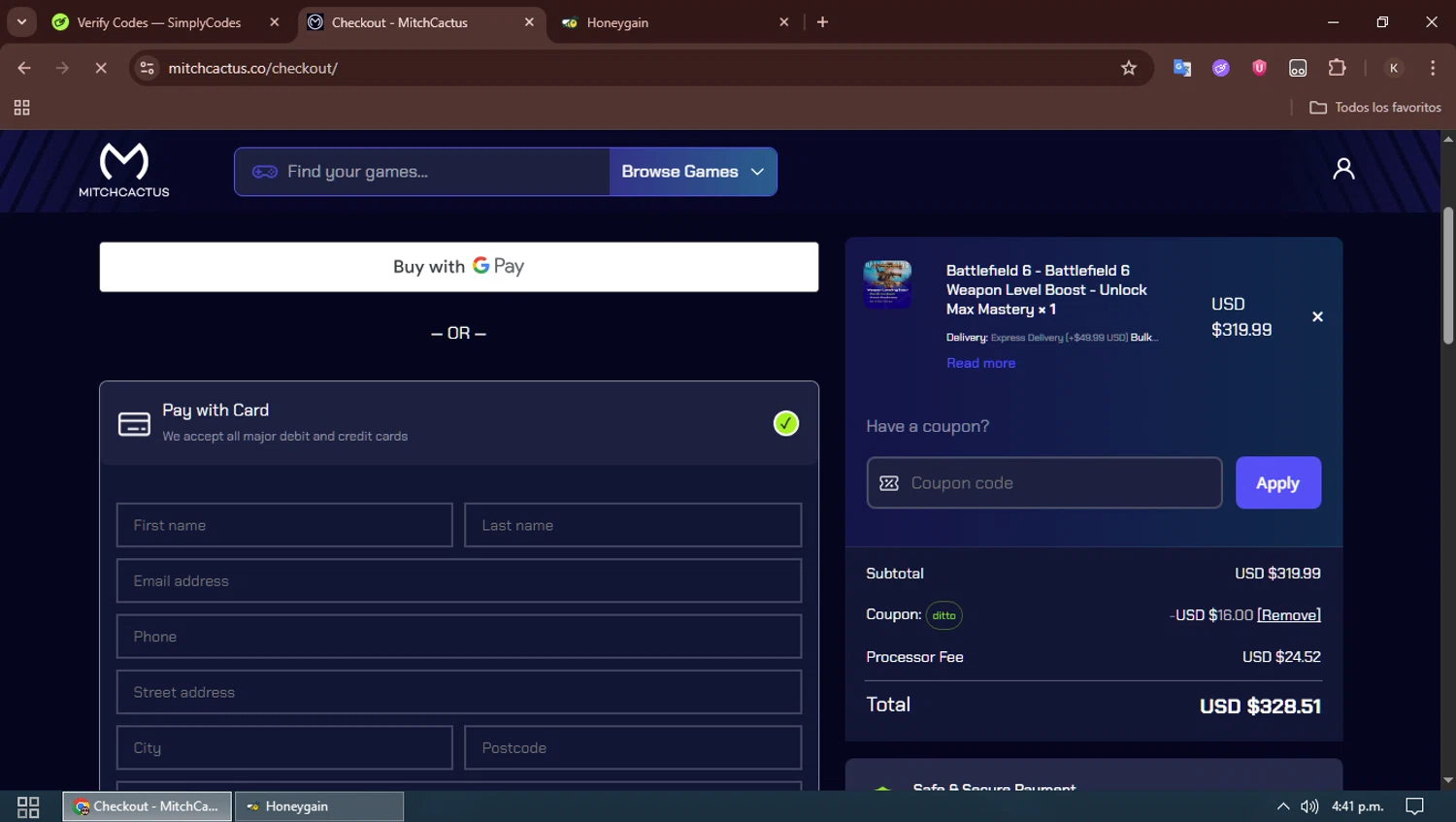Screen dimensions: 1456x822
Task: Open the Todos los favoritos bookmarks folder
Action: pos(1375,108)
